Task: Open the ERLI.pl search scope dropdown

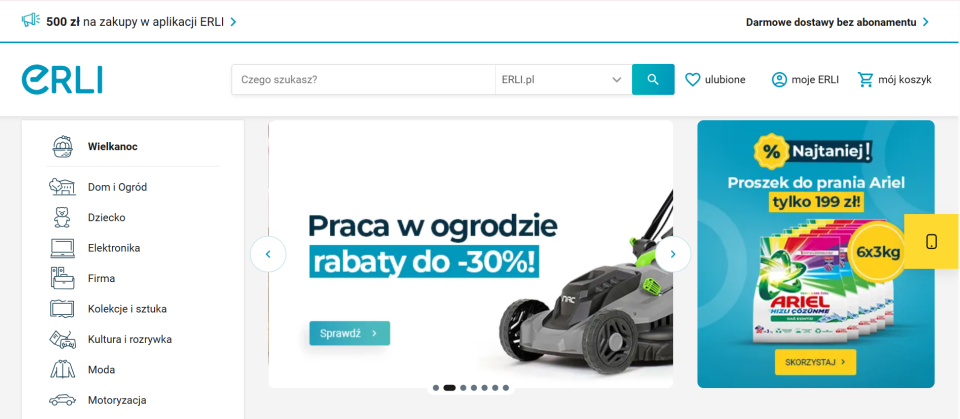Action: point(563,80)
